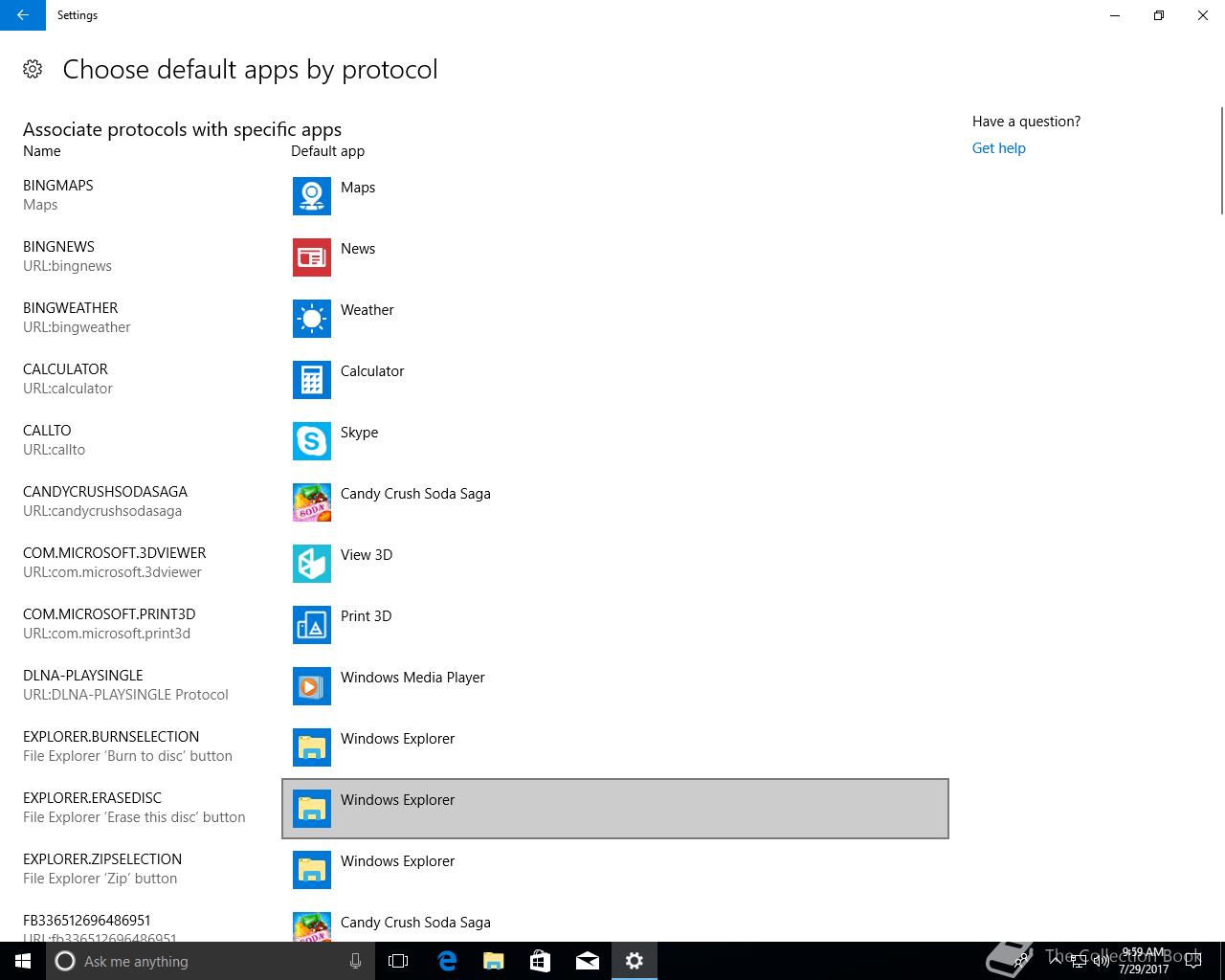Click the 'URL:DLNA-PLAYSINGLE Protocol' description
1225x980 pixels.
click(125, 695)
